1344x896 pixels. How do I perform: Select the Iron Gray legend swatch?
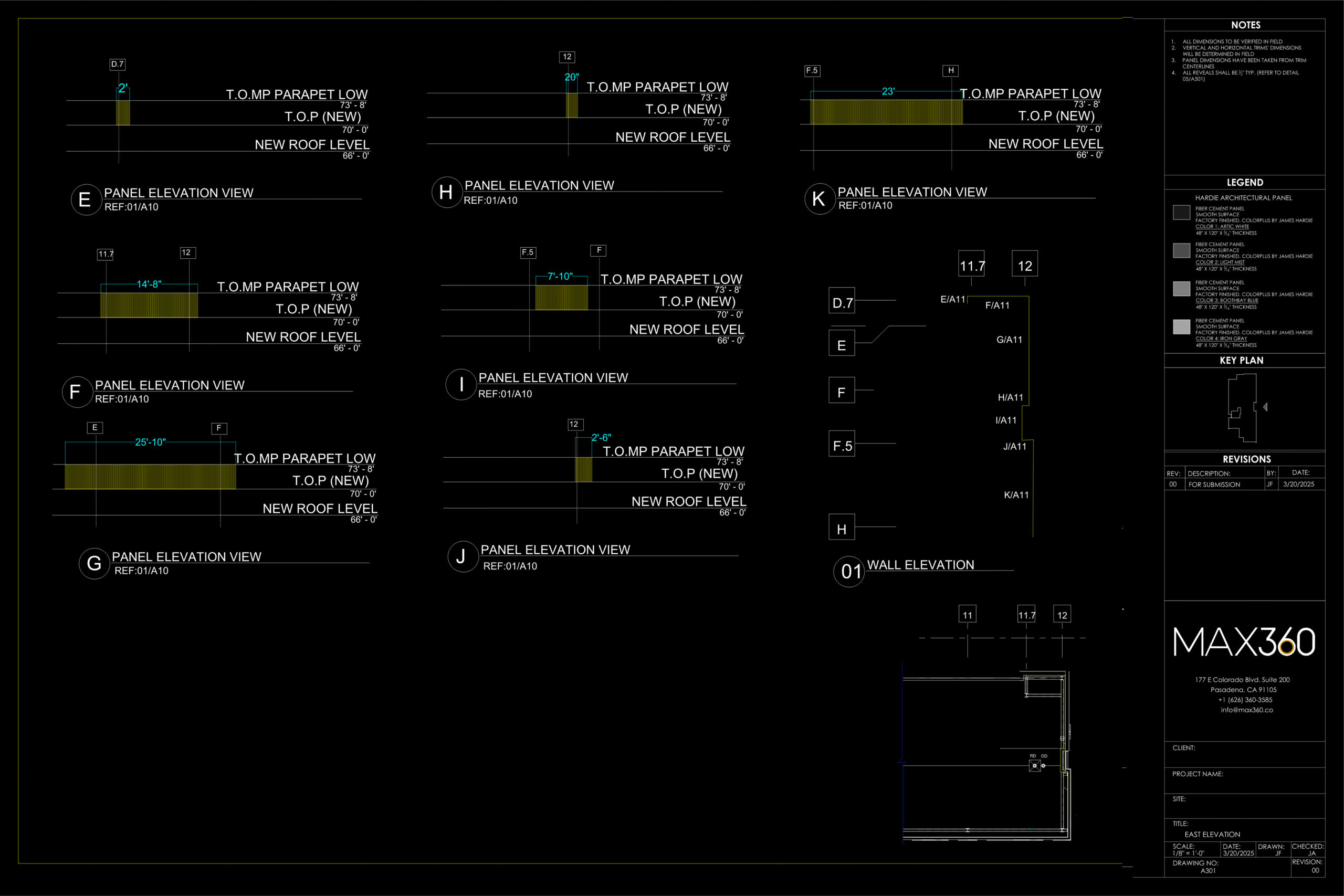(x=1181, y=327)
